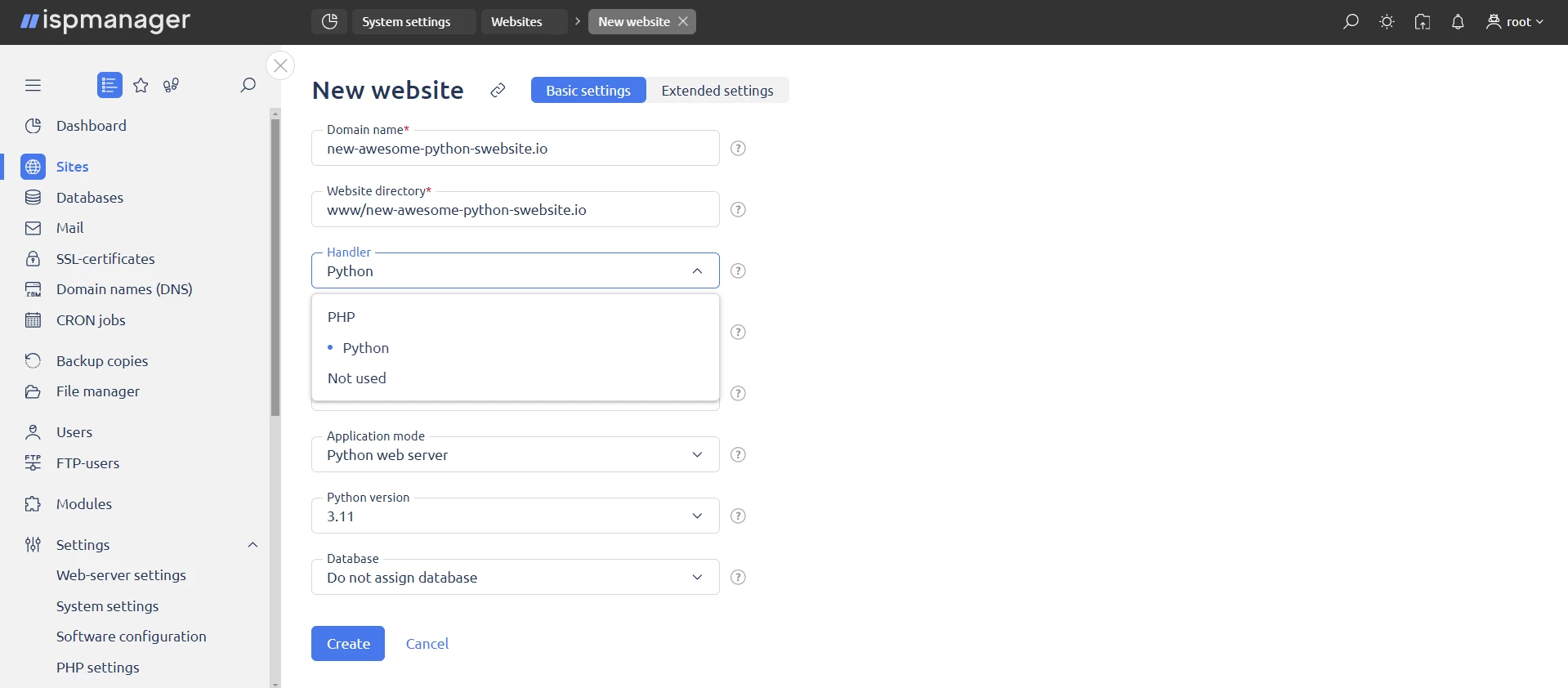Viewport: 1568px width, 688px height.
Task: Open Basic settings tab
Action: (x=588, y=90)
